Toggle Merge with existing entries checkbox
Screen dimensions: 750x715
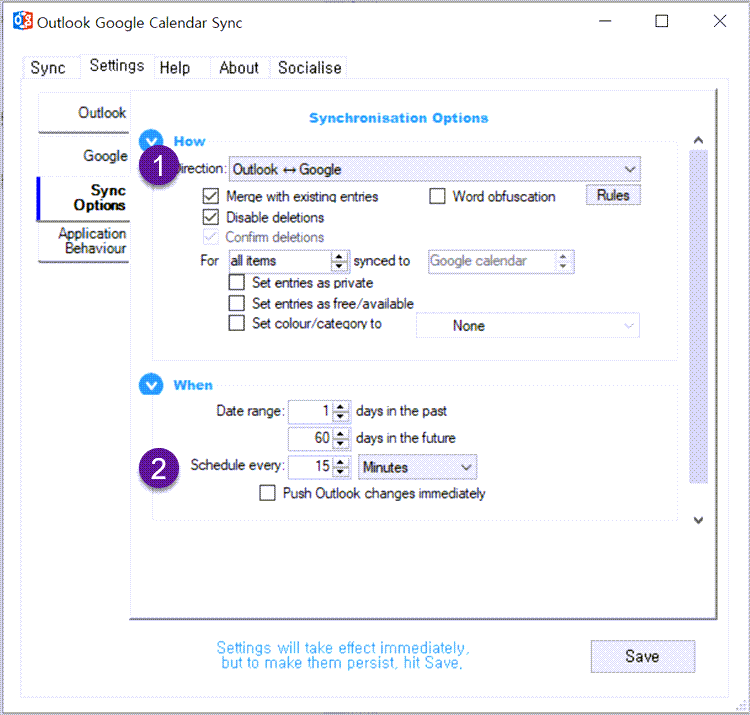coord(211,197)
